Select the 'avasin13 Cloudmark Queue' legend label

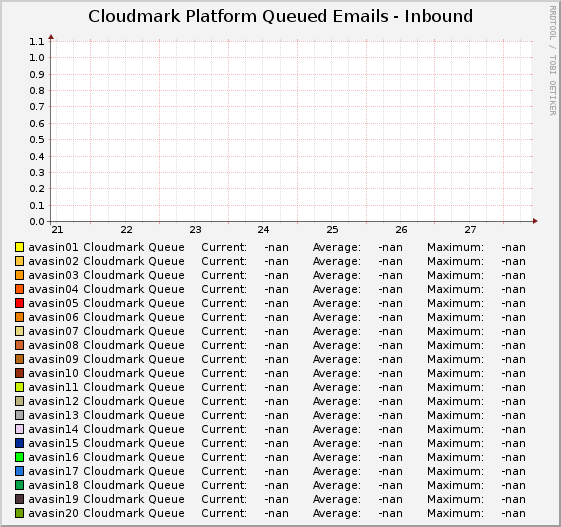106,415
